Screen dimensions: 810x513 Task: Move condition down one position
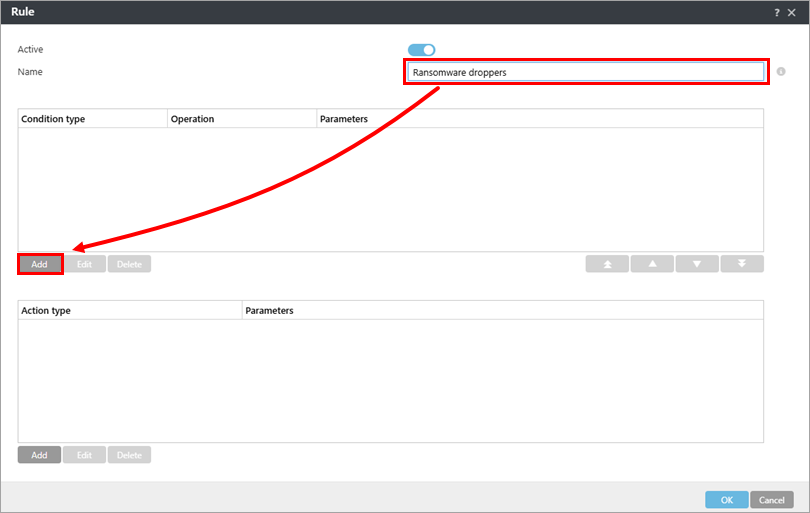coord(697,264)
